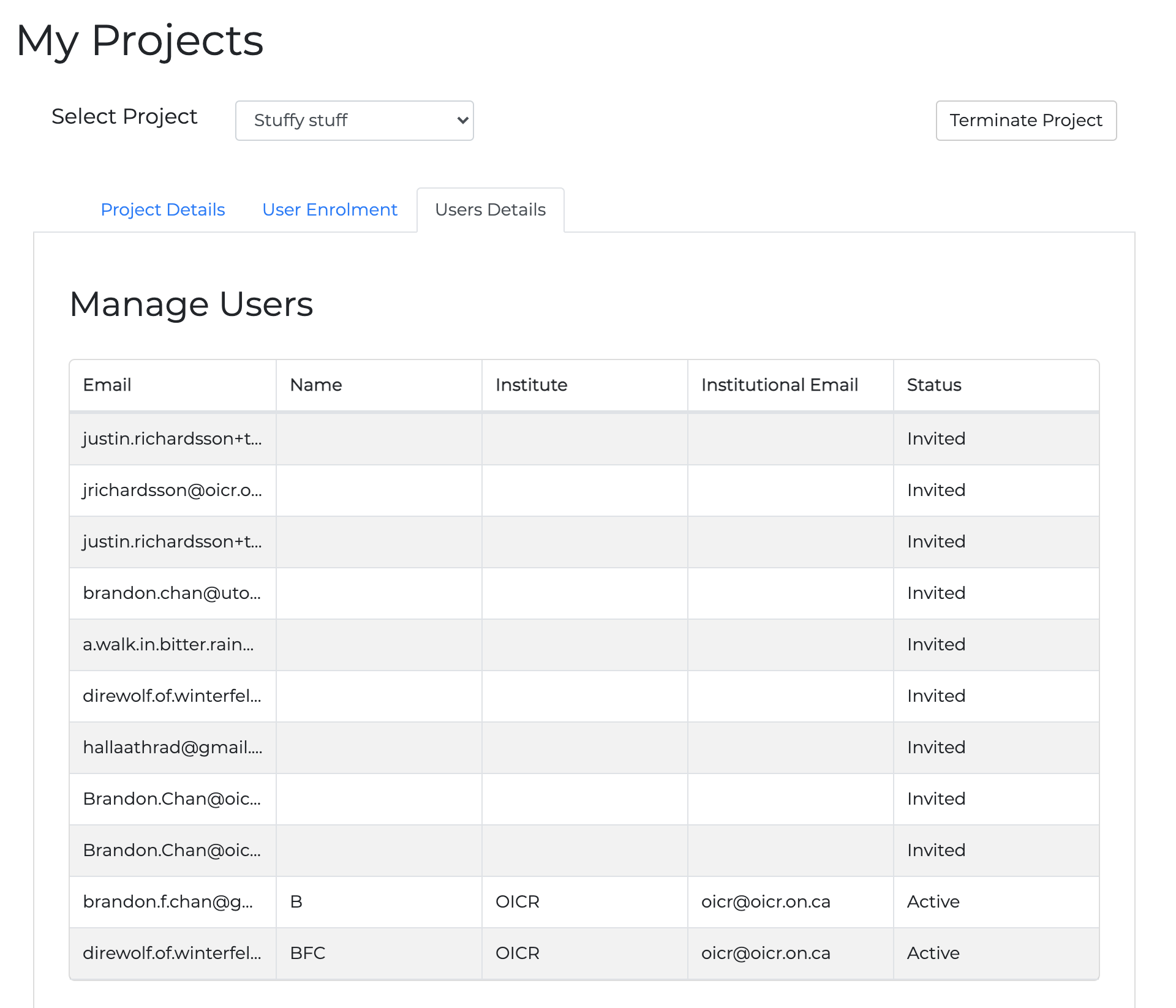Image resolution: width=1176 pixels, height=1008 pixels.
Task: Switch to the User Enrolment tab
Action: pyautogui.click(x=330, y=209)
